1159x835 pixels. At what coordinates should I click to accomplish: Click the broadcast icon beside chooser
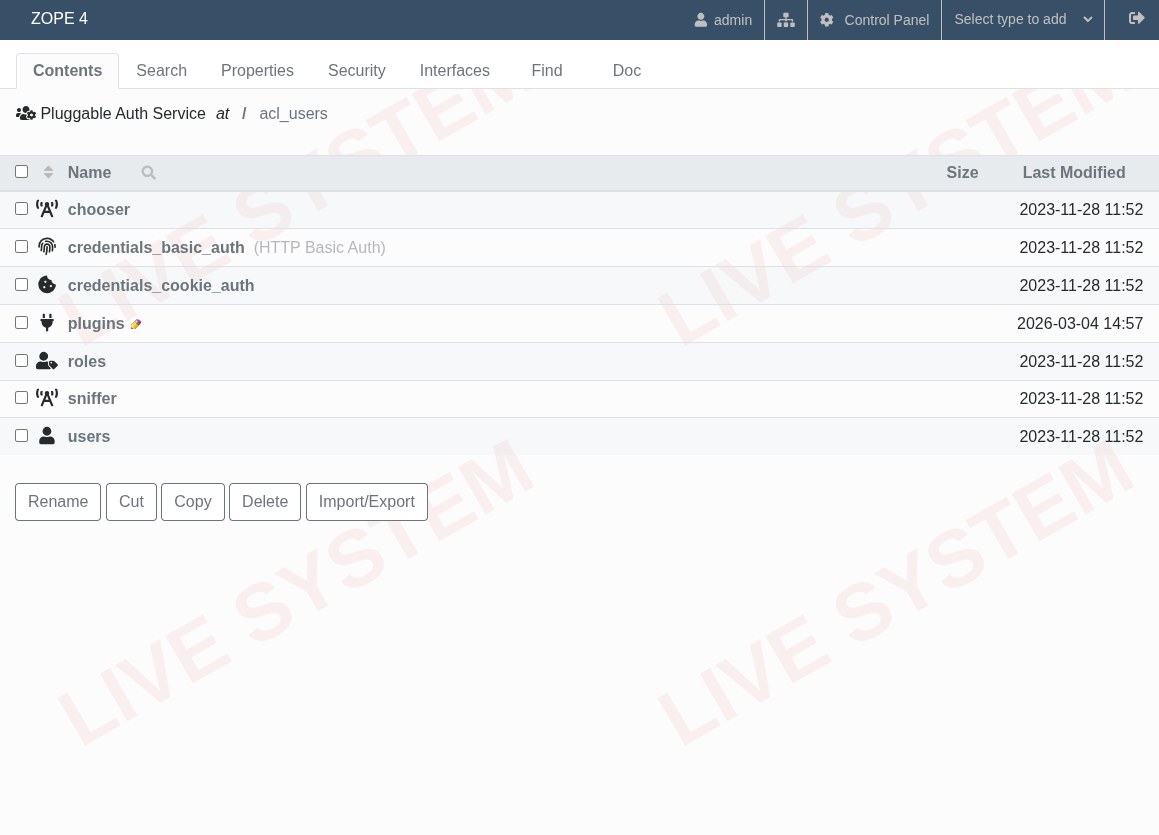pos(47,209)
